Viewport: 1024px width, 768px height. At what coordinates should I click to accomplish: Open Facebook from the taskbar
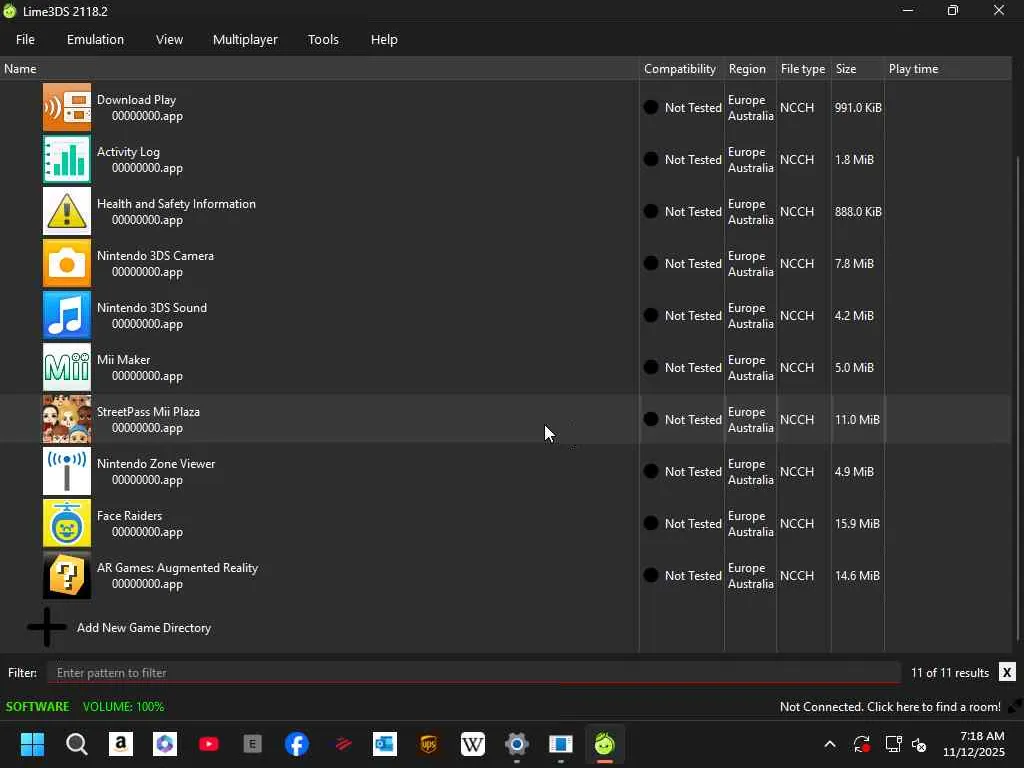click(x=296, y=744)
